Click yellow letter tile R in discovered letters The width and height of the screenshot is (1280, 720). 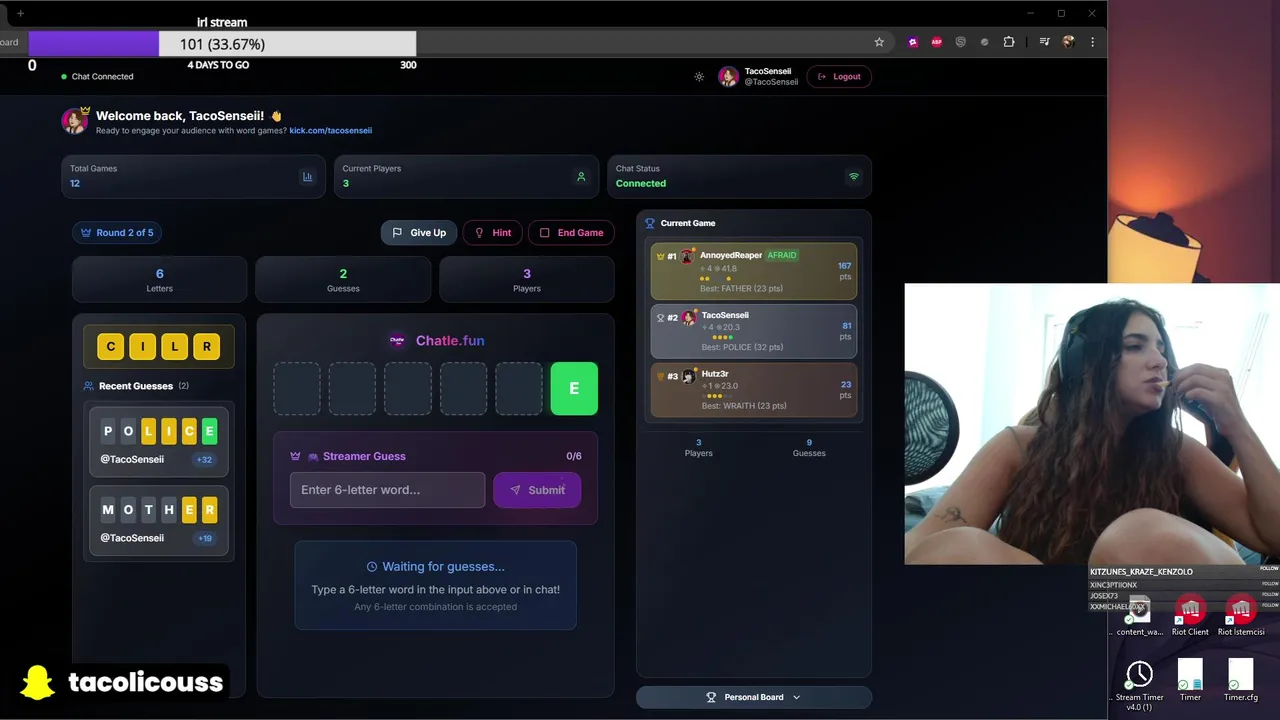click(x=206, y=347)
